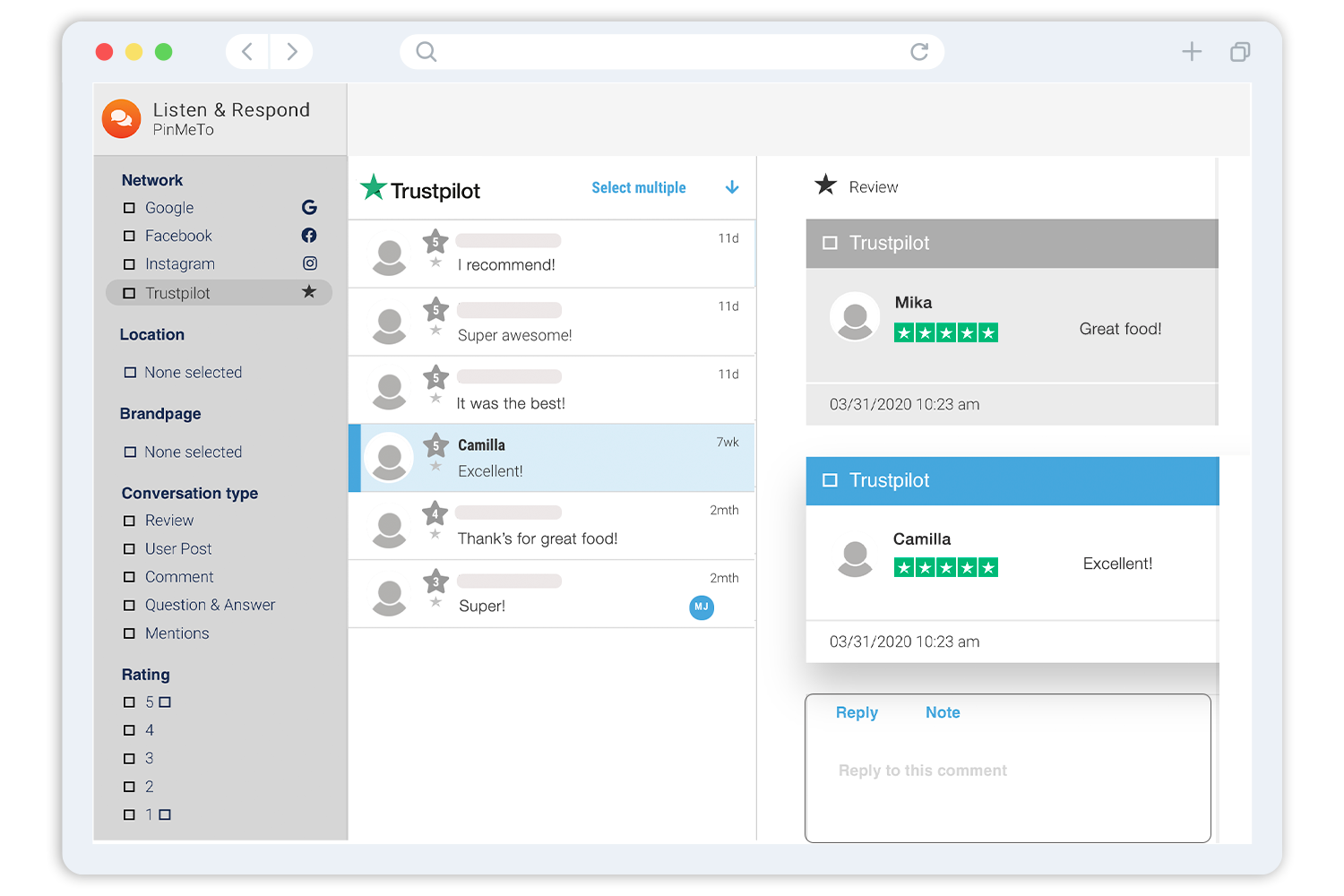Check the box in blue Trustpilot header
Viewport: 1344px width, 896px height.
830,480
